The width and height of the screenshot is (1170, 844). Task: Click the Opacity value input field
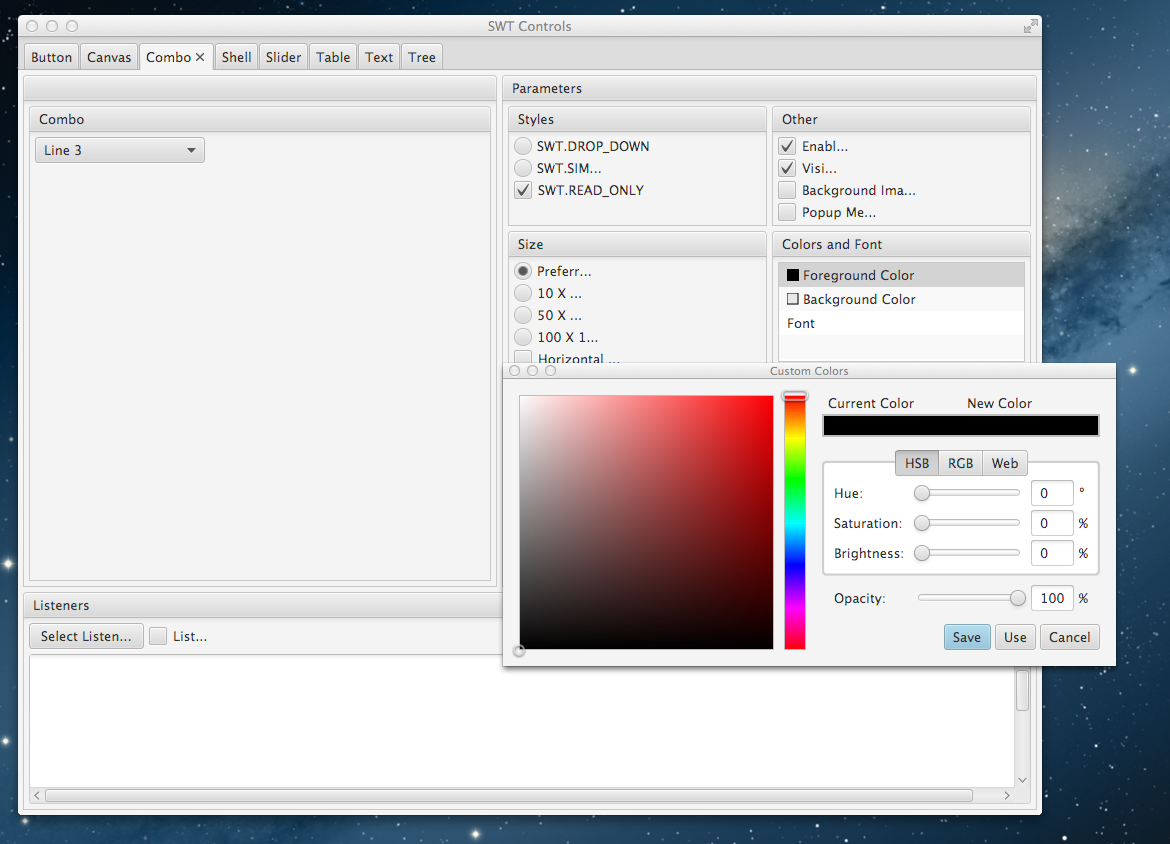(1051, 598)
